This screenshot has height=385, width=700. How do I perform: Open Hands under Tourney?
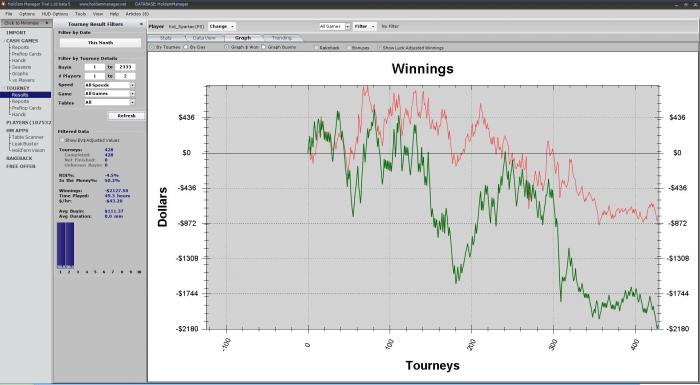[19, 114]
